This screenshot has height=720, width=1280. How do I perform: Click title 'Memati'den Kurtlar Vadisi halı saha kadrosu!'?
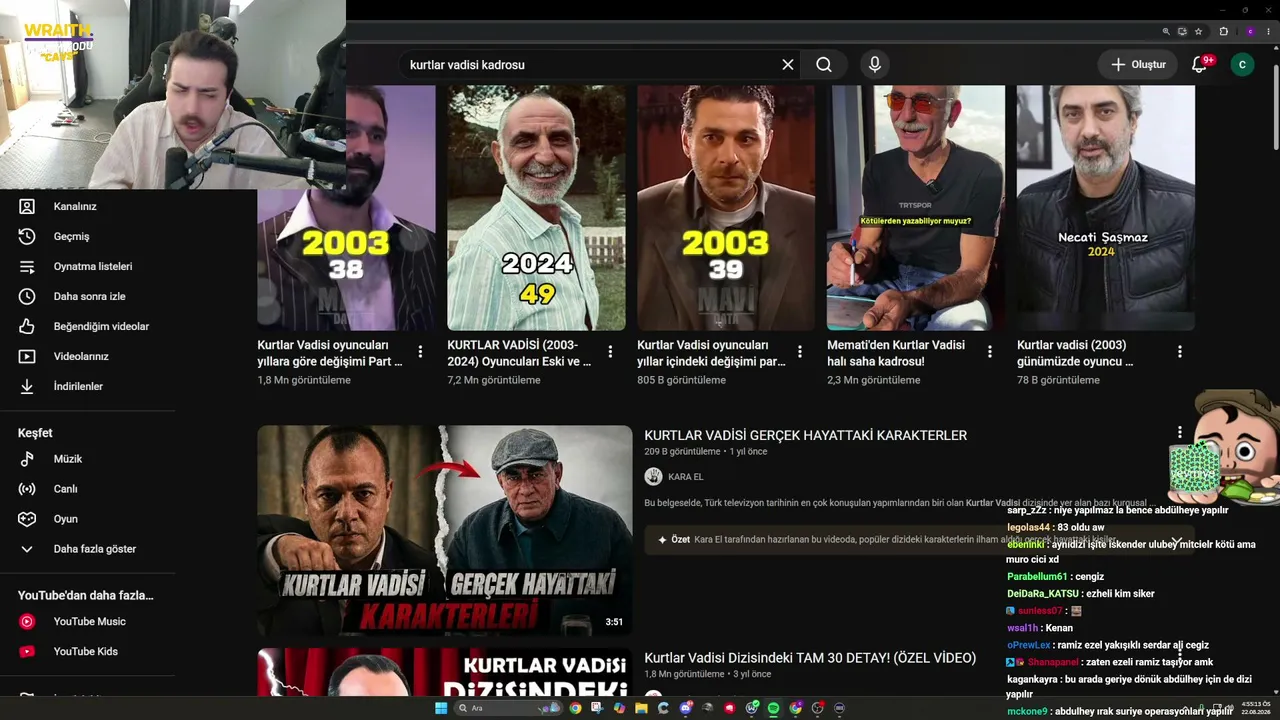896,353
